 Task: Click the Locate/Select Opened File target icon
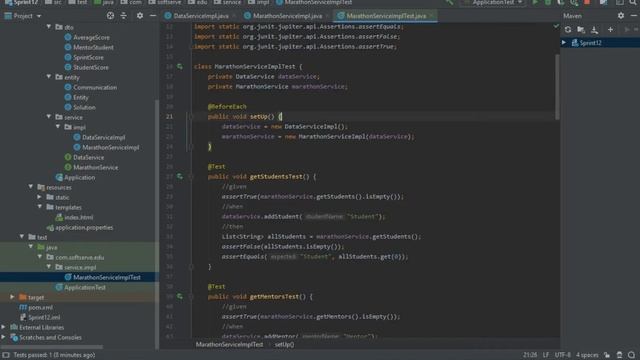[x=110, y=16]
